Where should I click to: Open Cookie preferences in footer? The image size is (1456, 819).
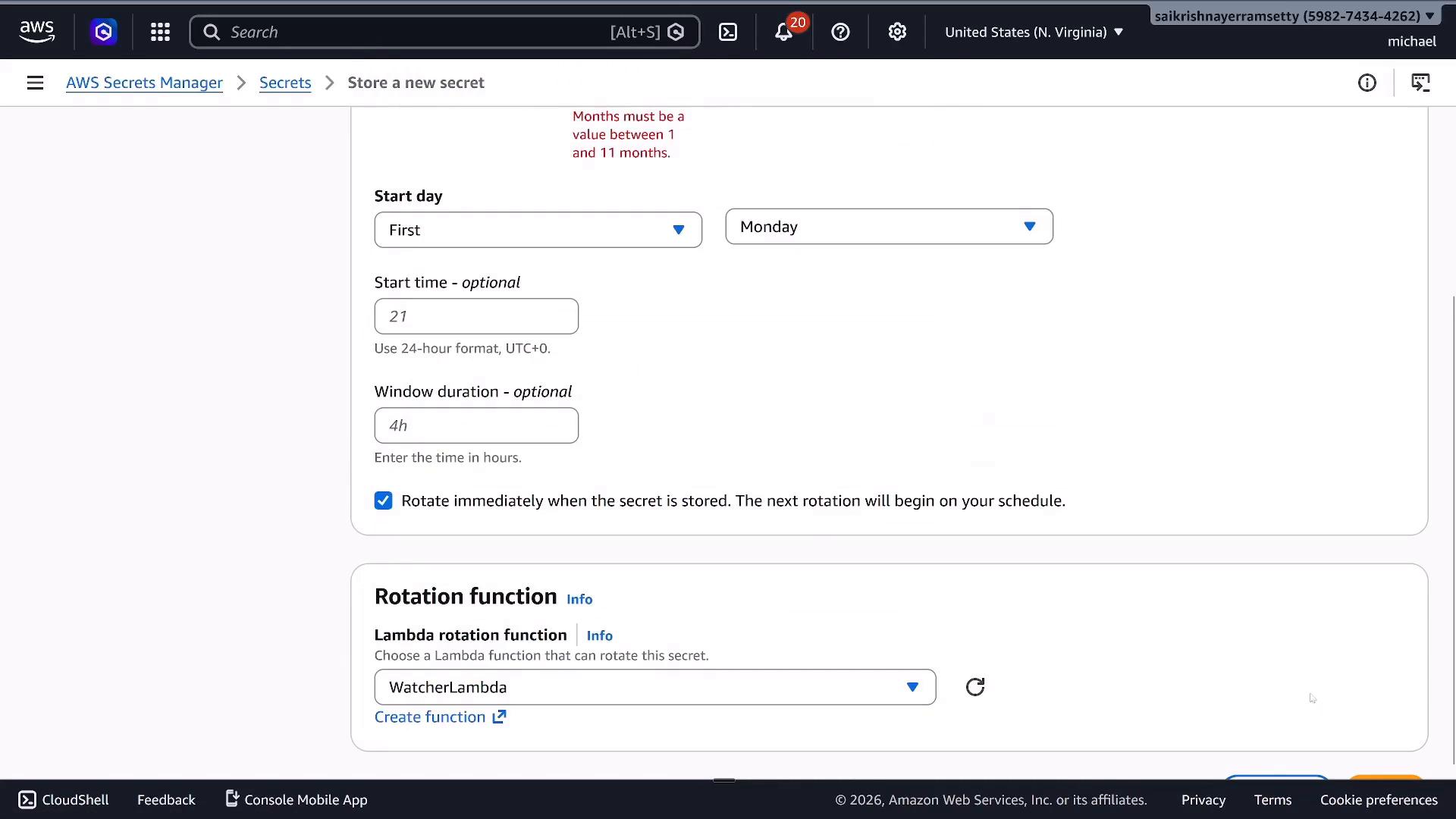point(1379,800)
